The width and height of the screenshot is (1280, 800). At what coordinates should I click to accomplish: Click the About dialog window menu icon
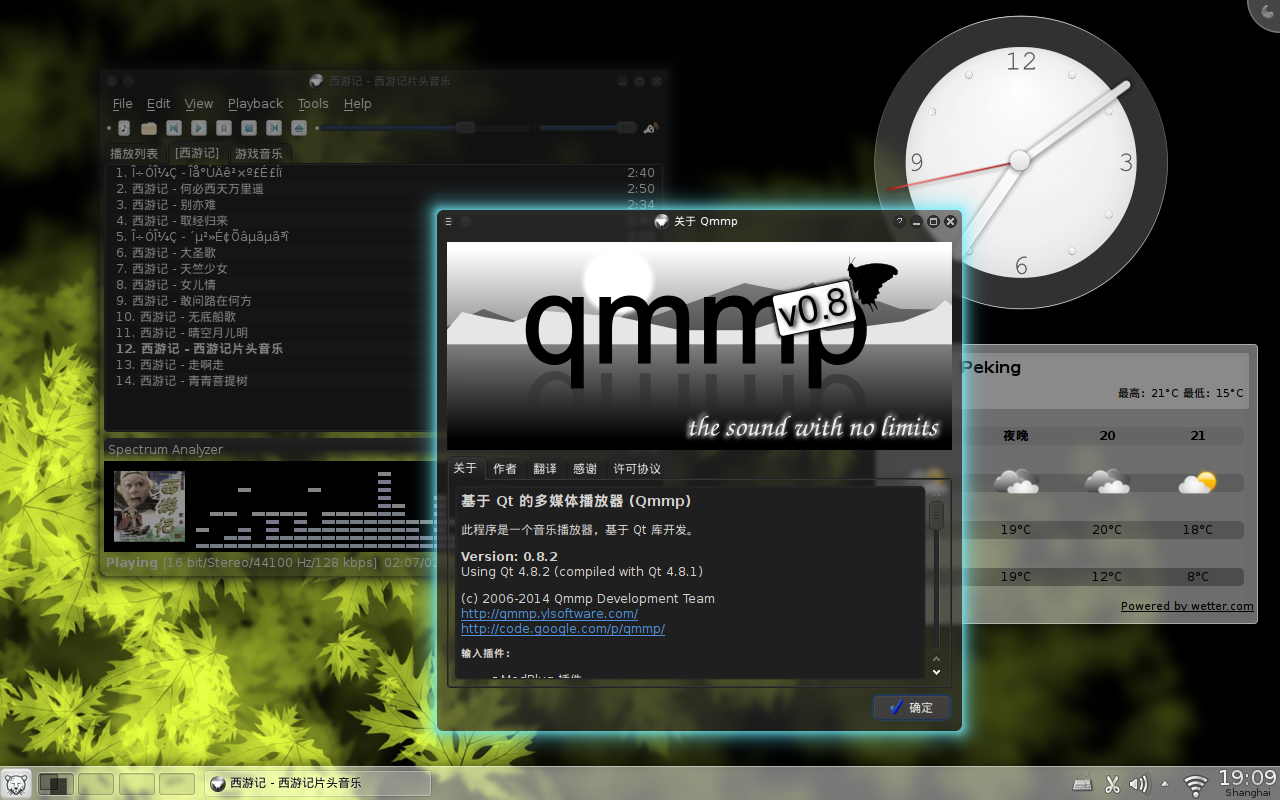point(448,221)
